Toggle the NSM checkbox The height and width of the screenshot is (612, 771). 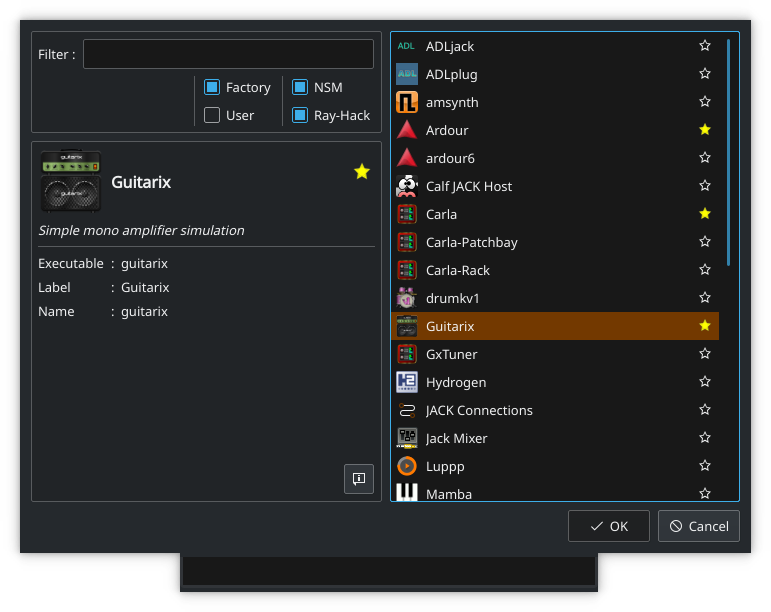[300, 87]
